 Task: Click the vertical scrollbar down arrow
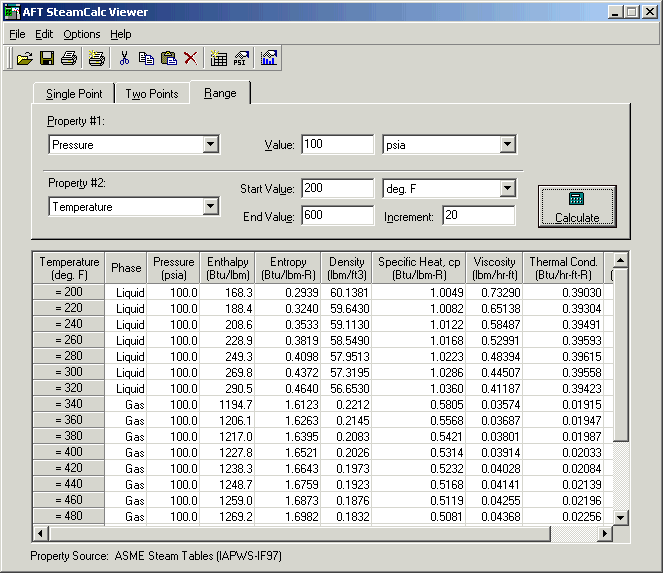(x=621, y=517)
